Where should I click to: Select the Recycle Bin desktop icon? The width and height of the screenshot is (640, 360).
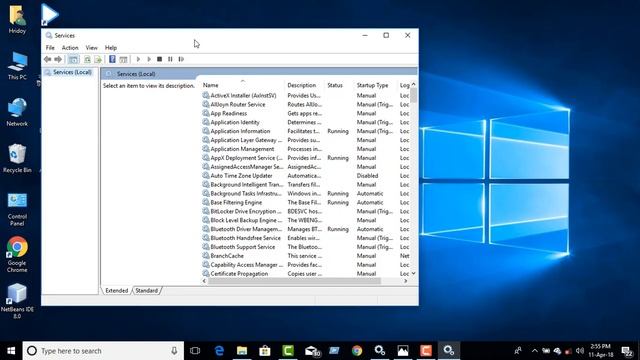[17, 159]
